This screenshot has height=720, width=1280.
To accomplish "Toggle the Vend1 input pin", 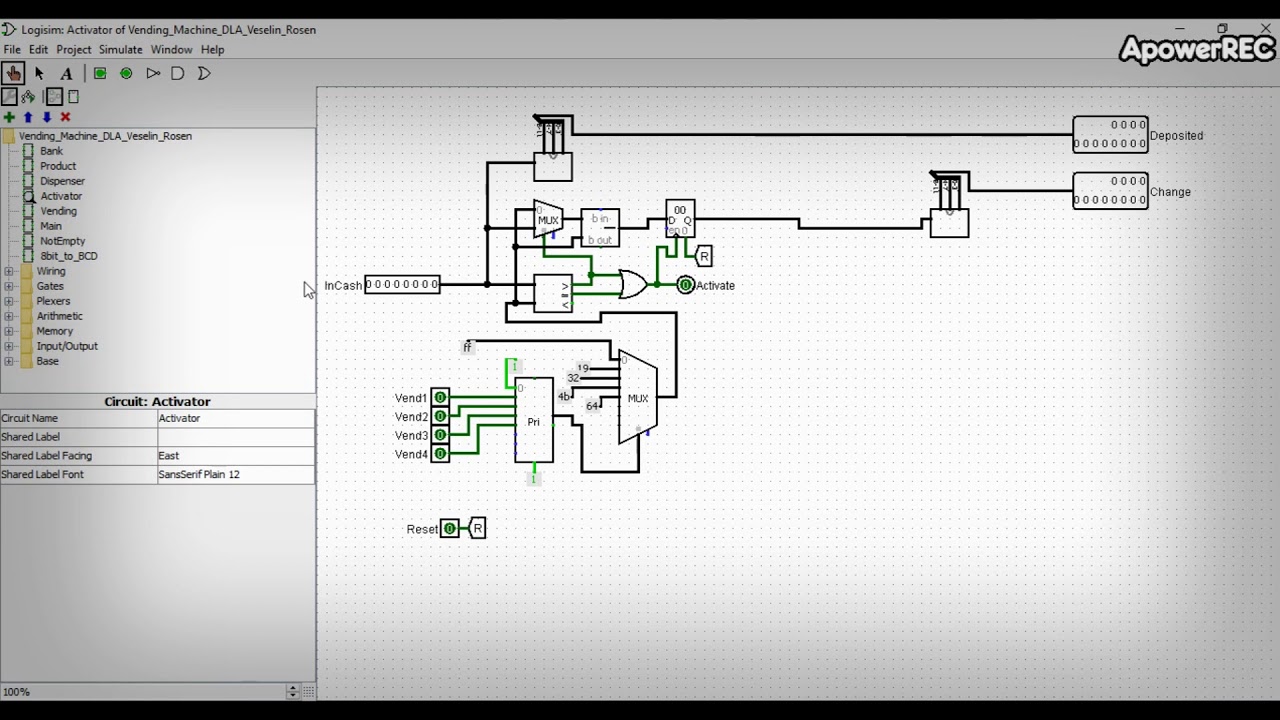I will (440, 398).
